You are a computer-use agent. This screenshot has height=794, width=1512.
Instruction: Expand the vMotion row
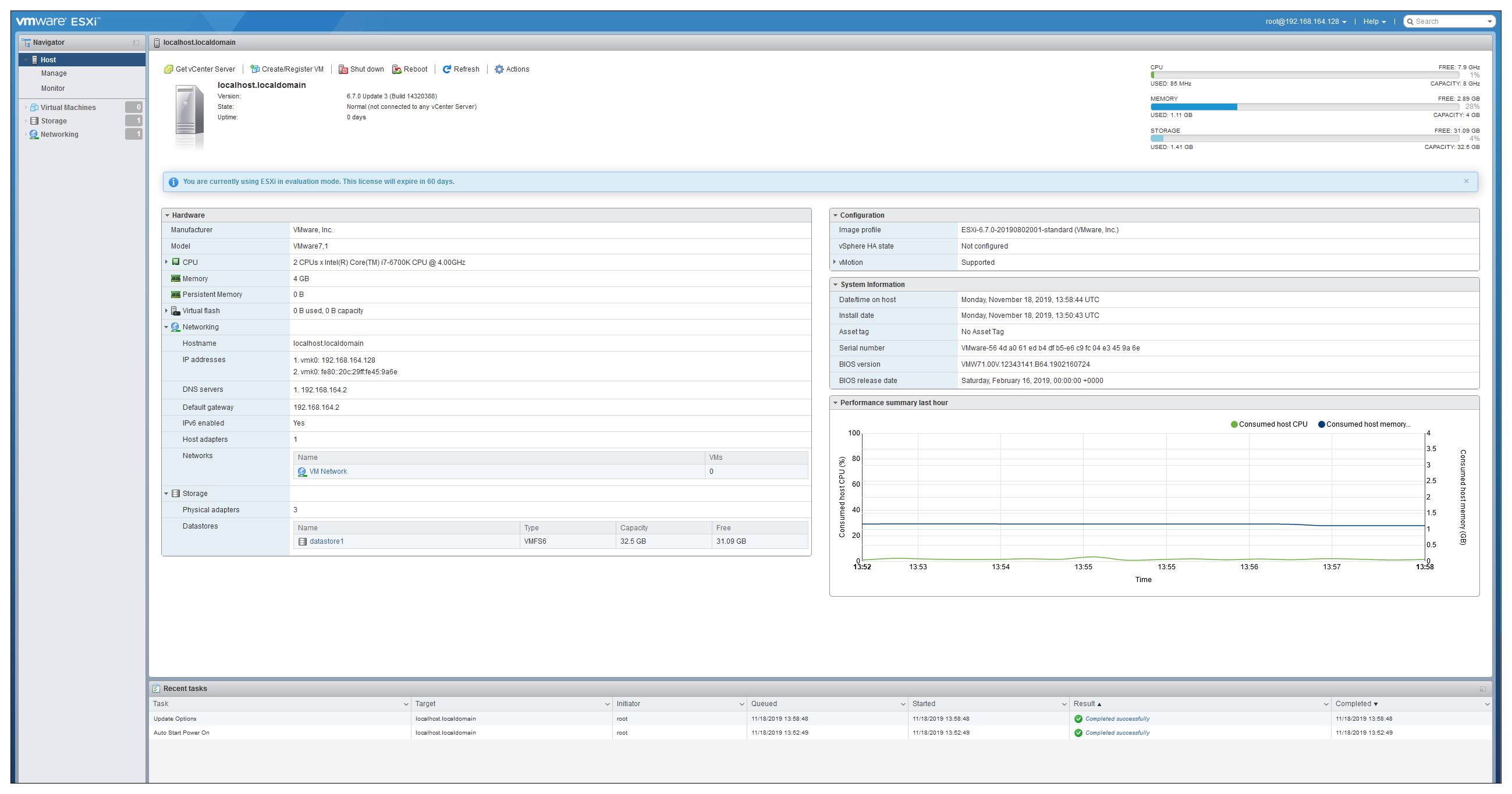[x=834, y=262]
